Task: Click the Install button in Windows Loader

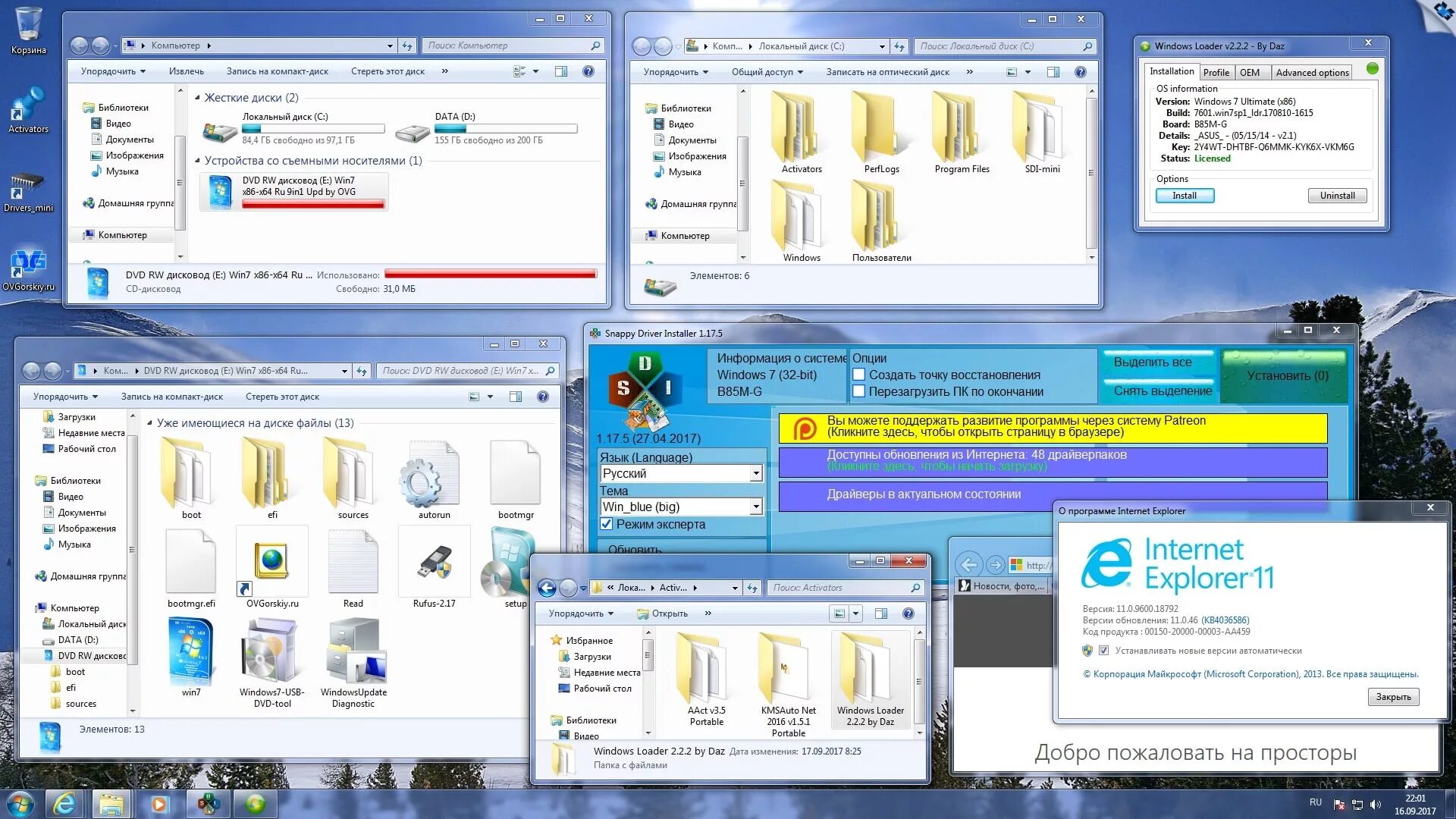Action: (1185, 196)
